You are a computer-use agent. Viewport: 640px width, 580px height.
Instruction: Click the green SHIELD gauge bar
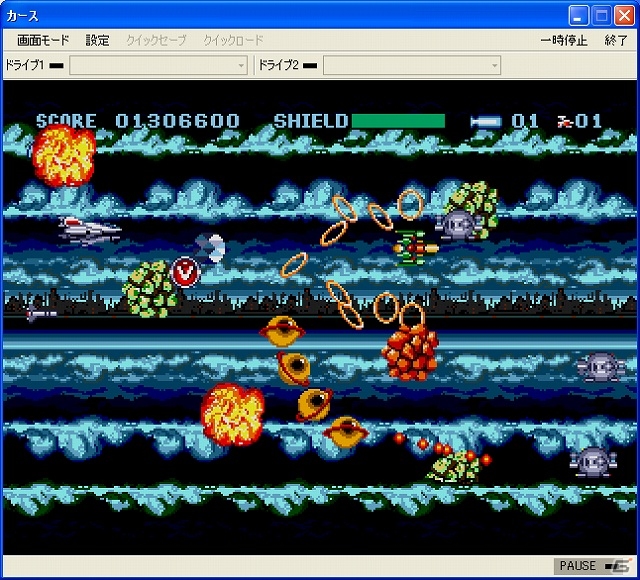click(398, 121)
